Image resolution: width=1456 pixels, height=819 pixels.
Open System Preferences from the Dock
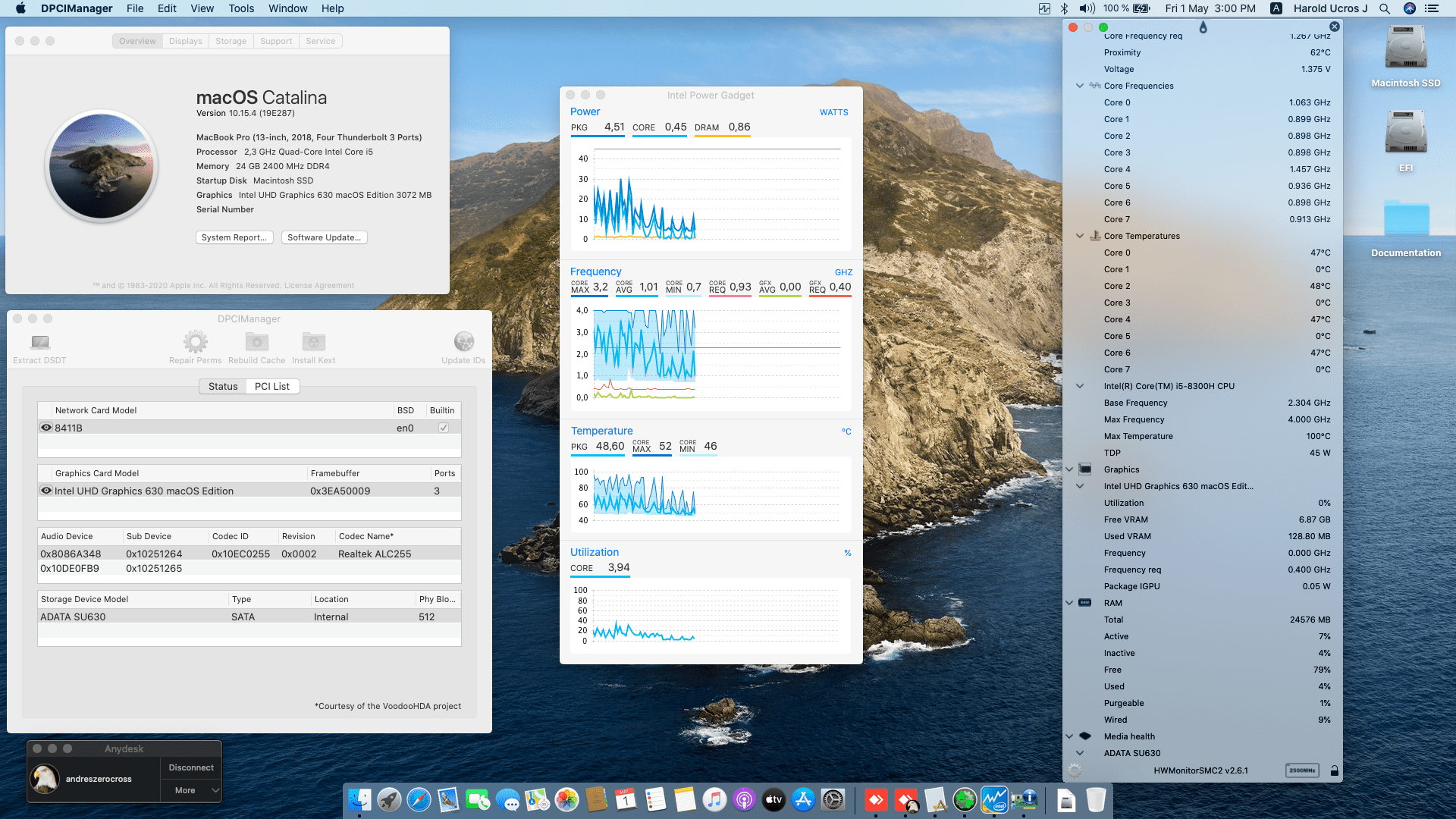pos(833,799)
